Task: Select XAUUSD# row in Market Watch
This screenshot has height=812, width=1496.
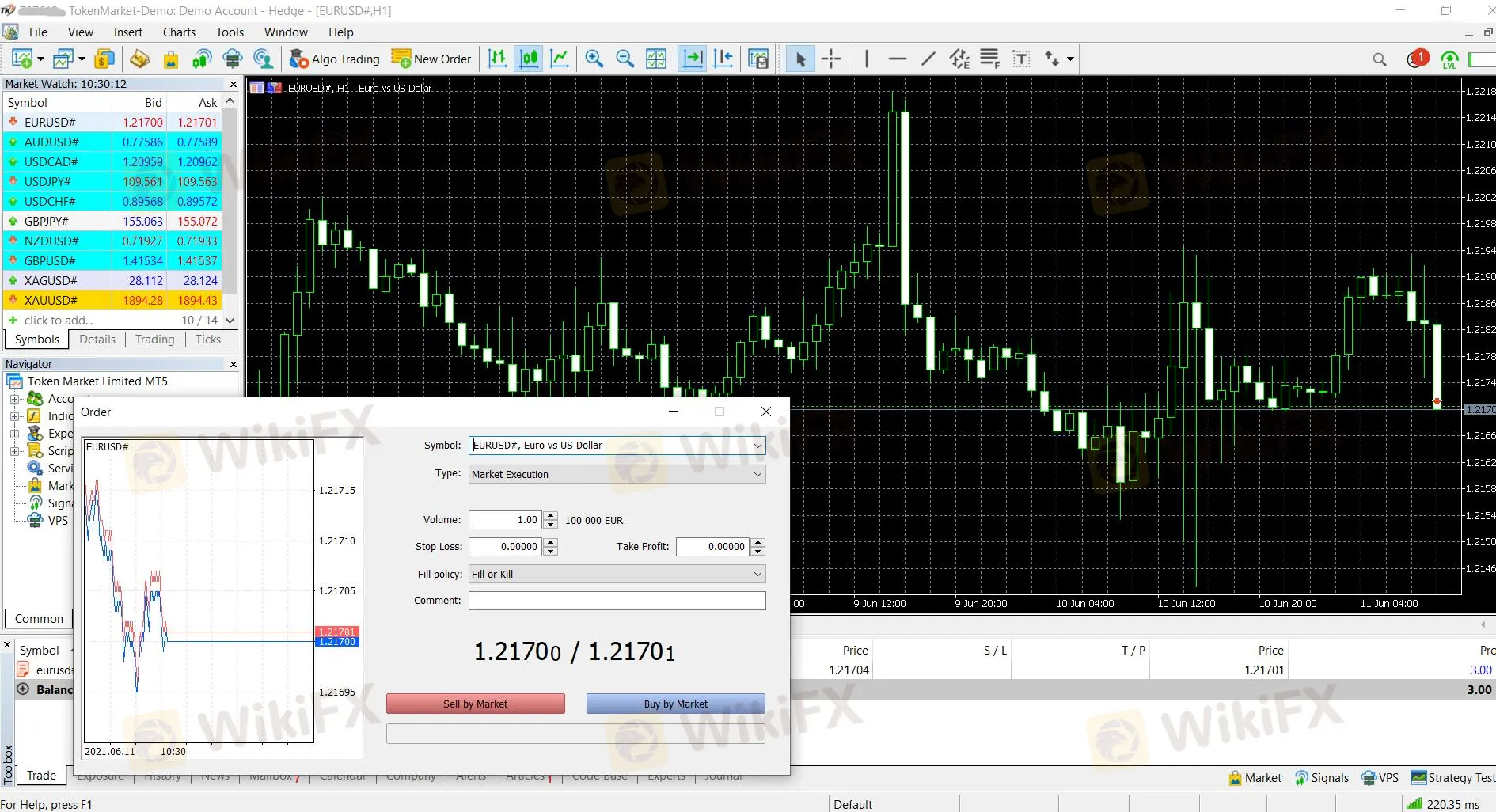Action: click(112, 301)
